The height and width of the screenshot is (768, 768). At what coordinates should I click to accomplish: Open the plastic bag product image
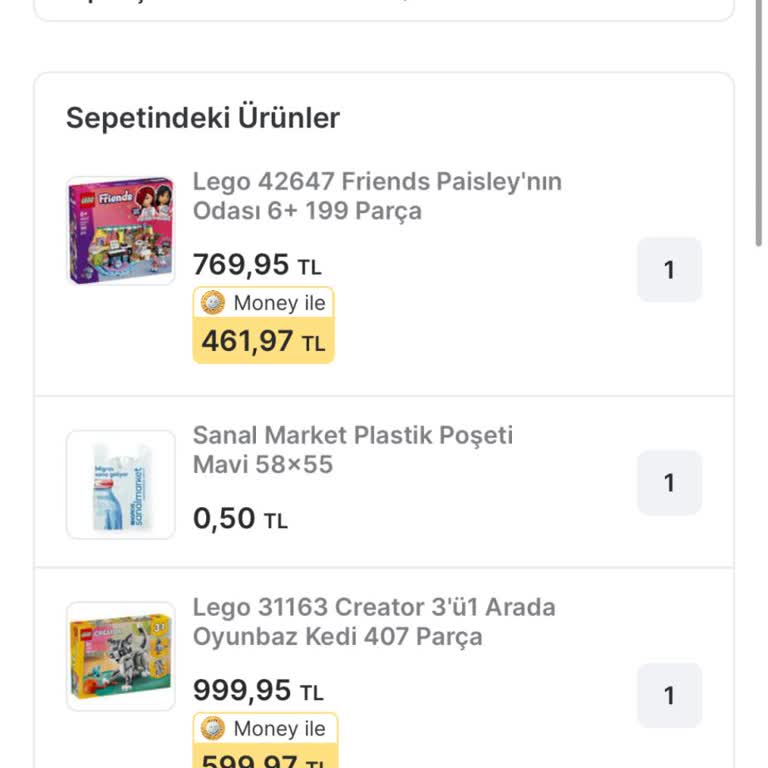pos(120,485)
